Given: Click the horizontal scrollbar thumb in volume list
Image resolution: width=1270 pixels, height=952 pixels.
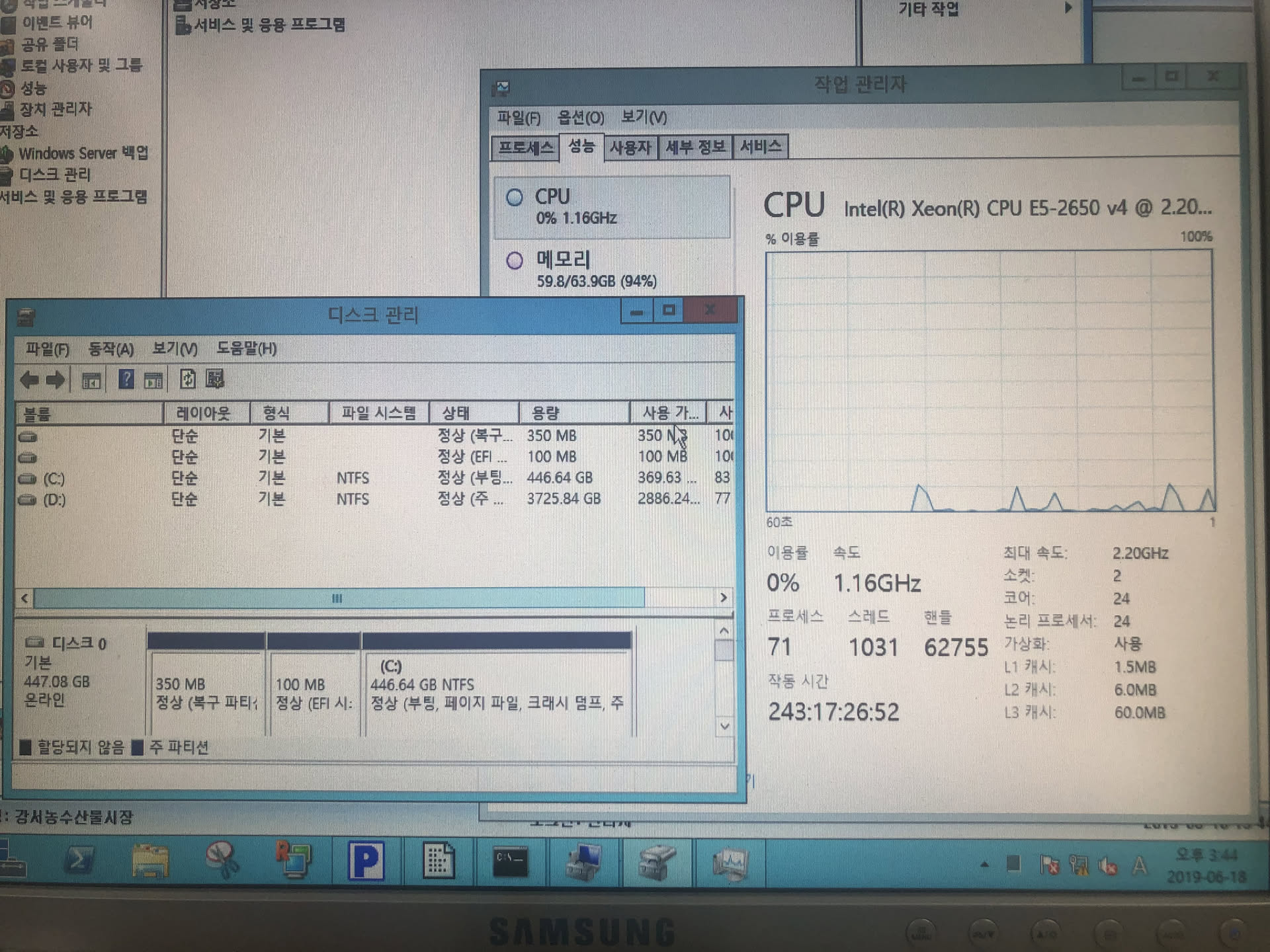Looking at the screenshot, I should point(337,598).
